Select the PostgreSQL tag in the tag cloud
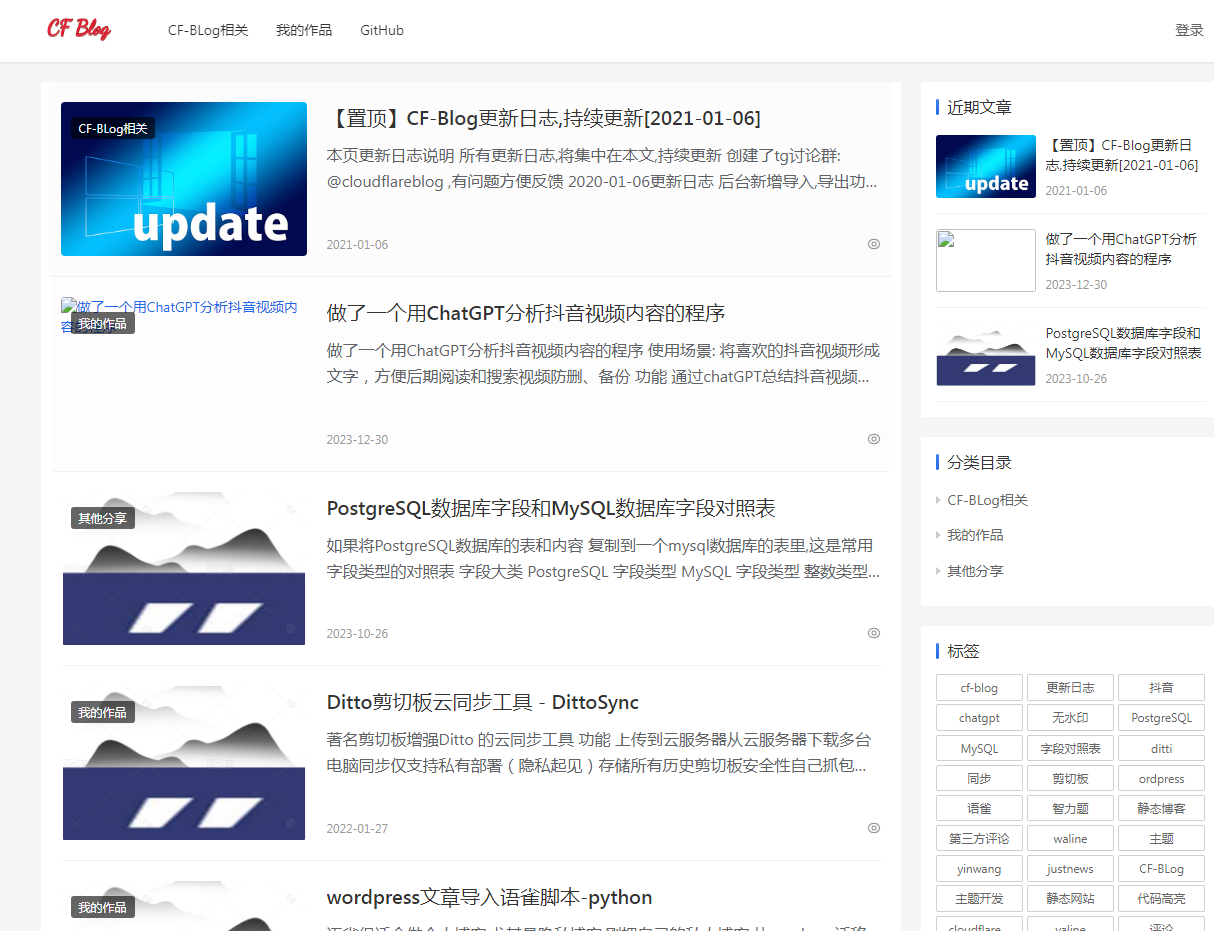 [x=1161, y=718]
